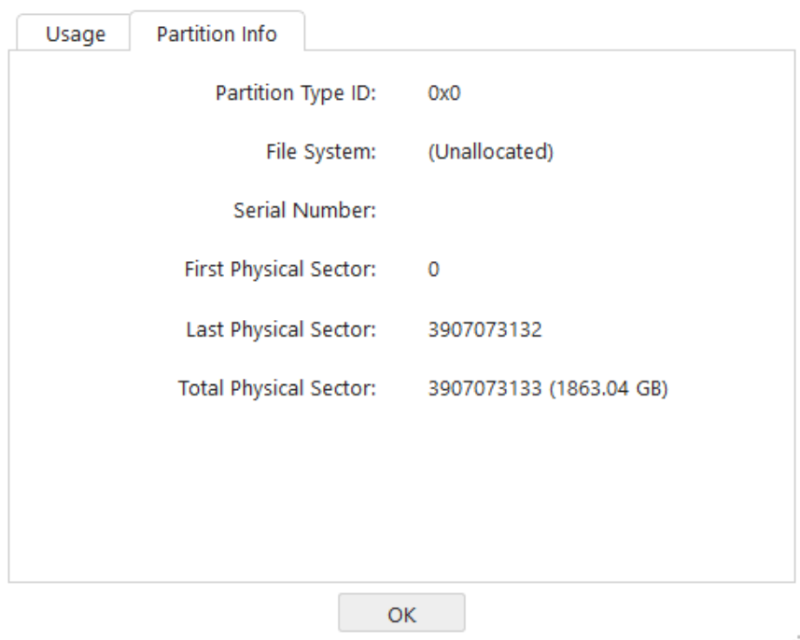Select the (Unallocated) file system value

pyautogui.click(x=490, y=152)
